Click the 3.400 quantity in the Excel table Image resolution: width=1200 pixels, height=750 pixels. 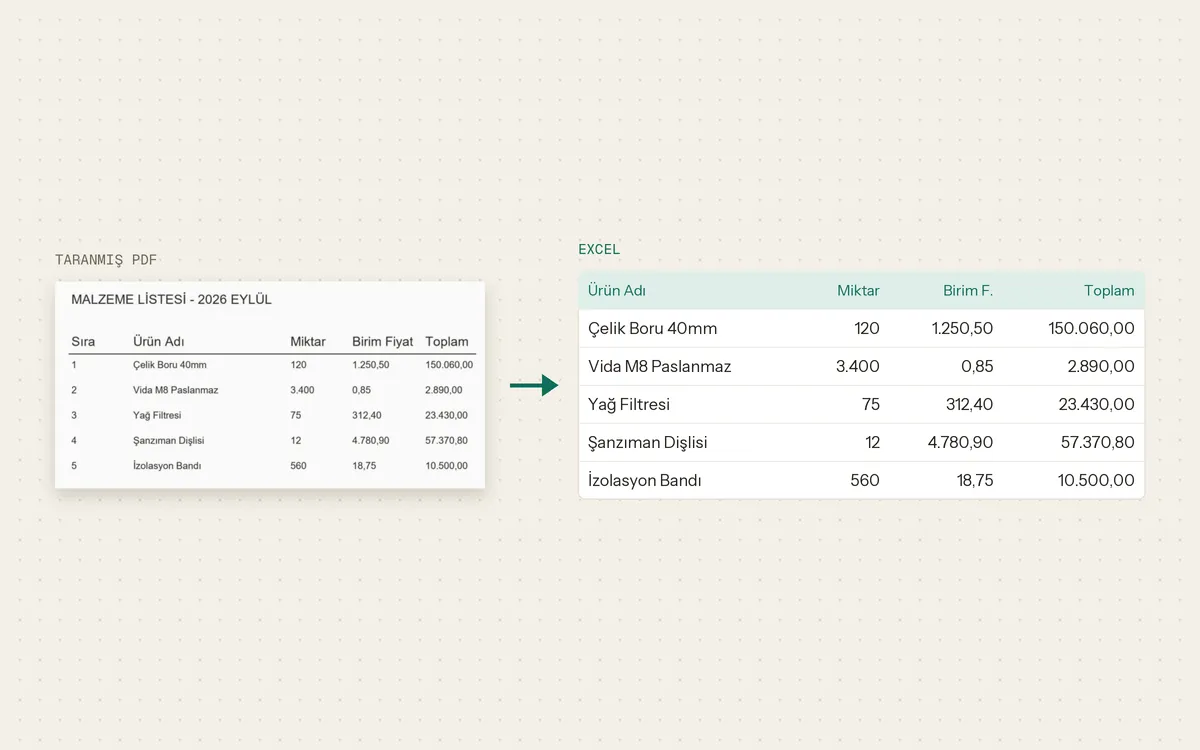(858, 366)
